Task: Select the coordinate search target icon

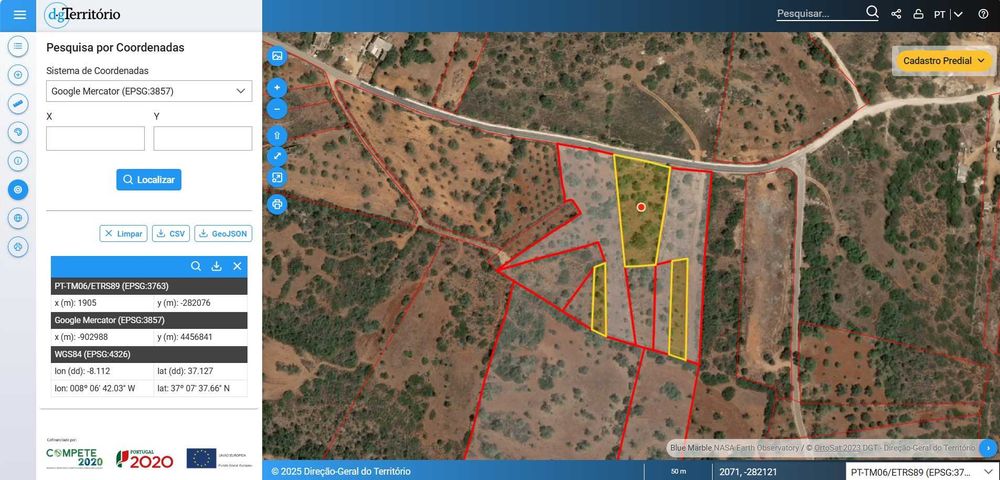Action: click(x=18, y=189)
